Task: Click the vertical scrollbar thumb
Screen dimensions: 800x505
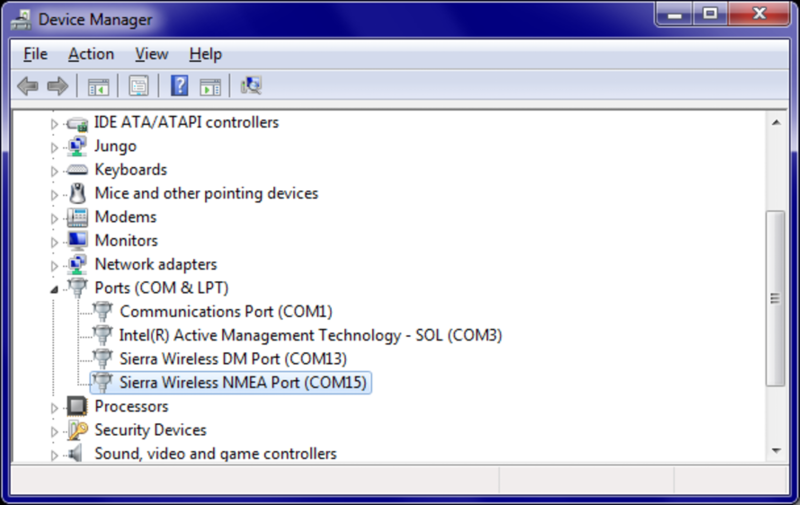Action: [x=776, y=298]
